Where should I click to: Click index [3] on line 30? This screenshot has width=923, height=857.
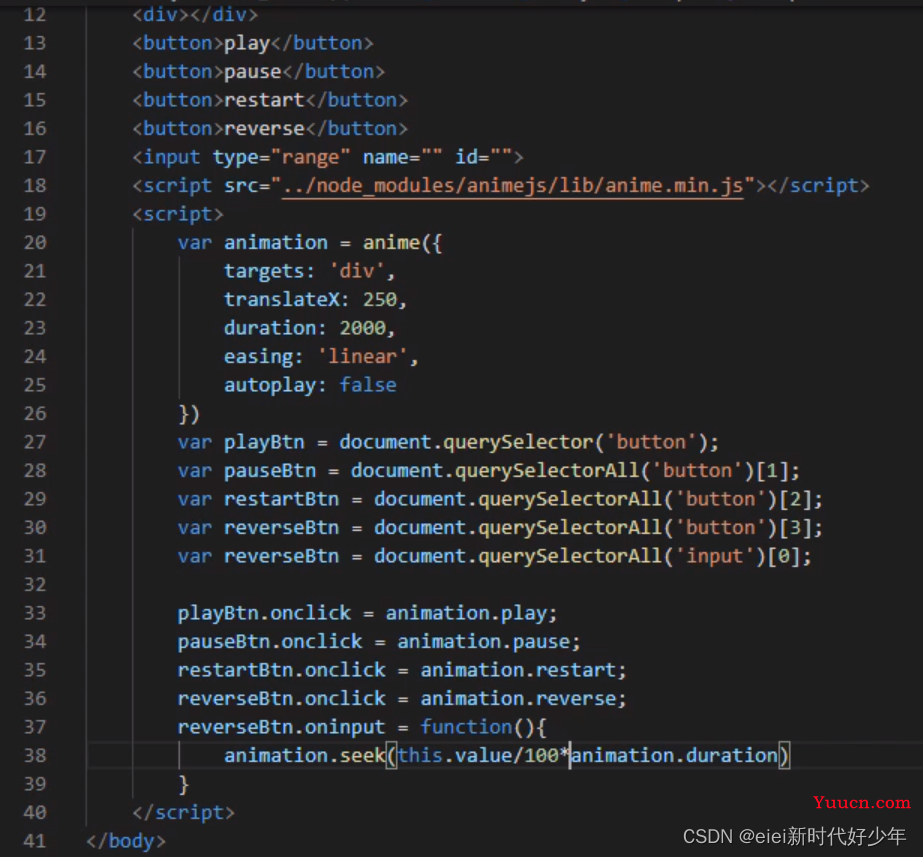(x=795, y=528)
